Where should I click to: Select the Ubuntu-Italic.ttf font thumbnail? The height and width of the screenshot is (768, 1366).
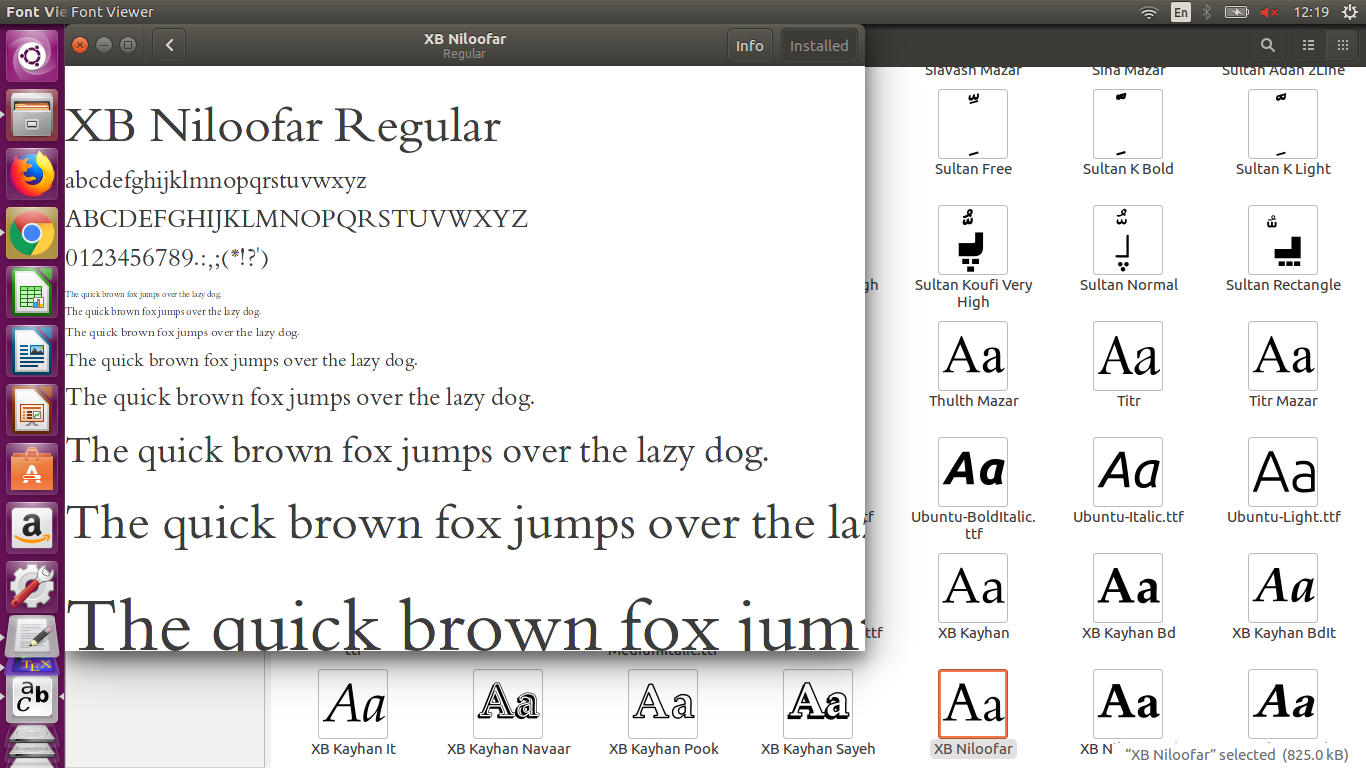coord(1128,472)
